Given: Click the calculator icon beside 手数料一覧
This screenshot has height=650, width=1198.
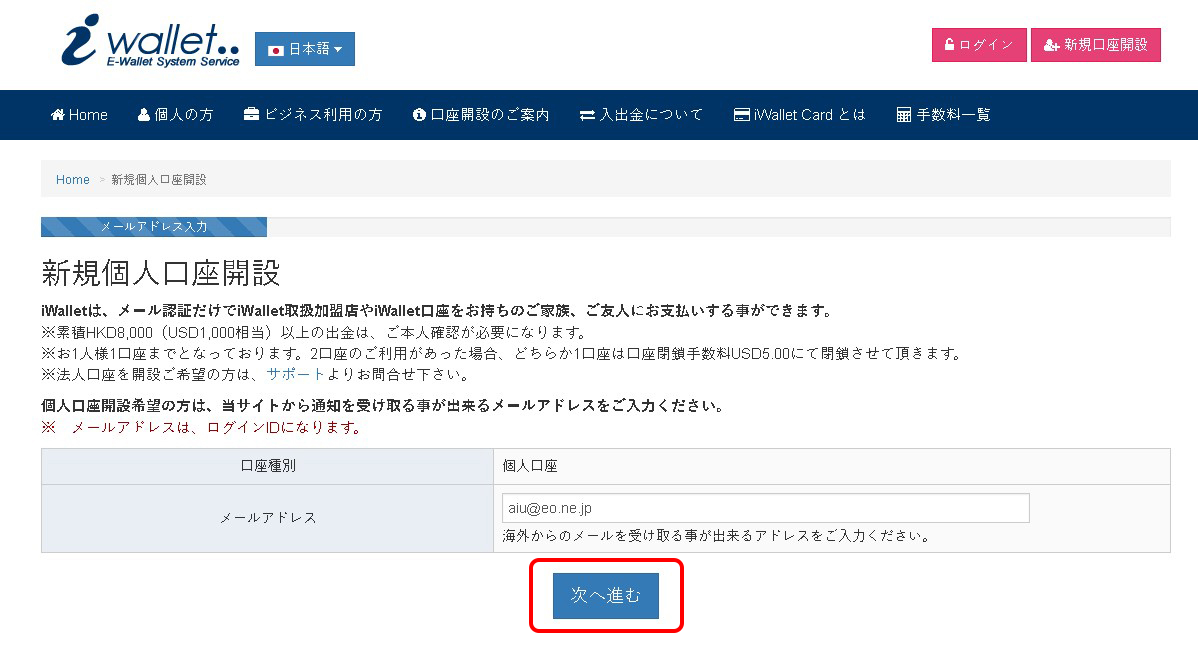Looking at the screenshot, I should coord(904,115).
